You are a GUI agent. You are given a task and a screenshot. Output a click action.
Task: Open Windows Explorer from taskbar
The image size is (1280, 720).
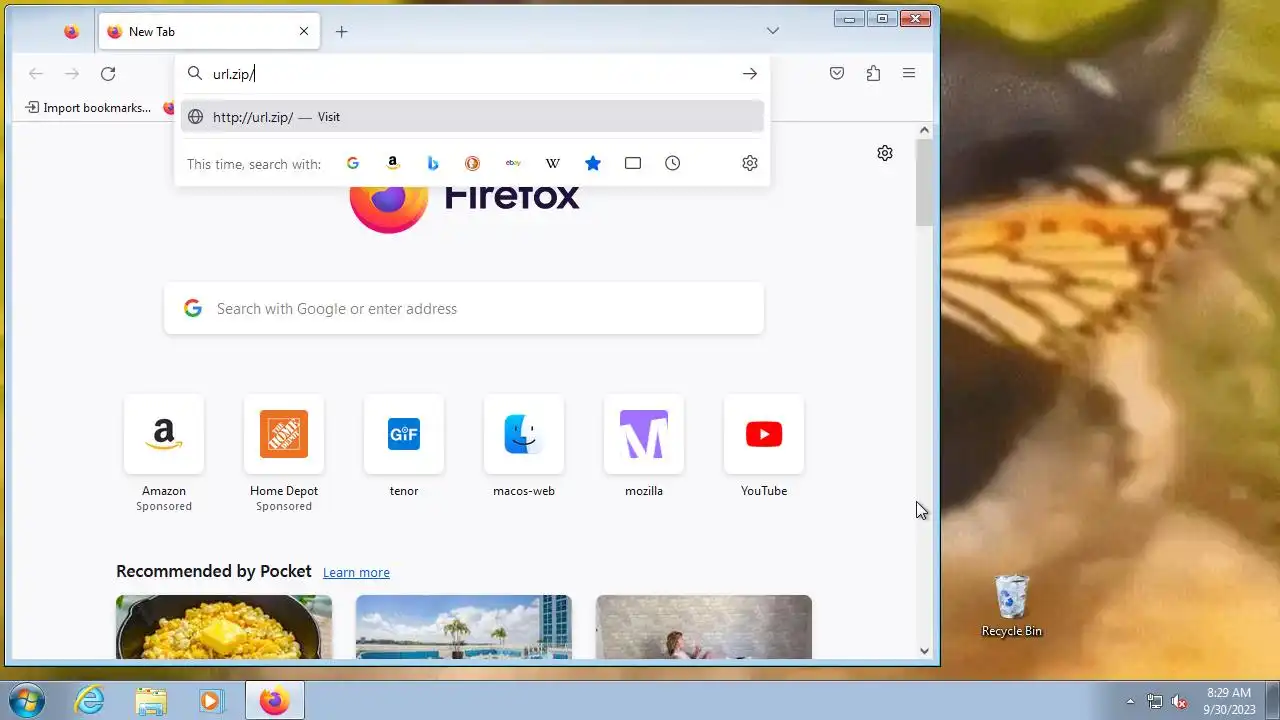pyautogui.click(x=151, y=700)
